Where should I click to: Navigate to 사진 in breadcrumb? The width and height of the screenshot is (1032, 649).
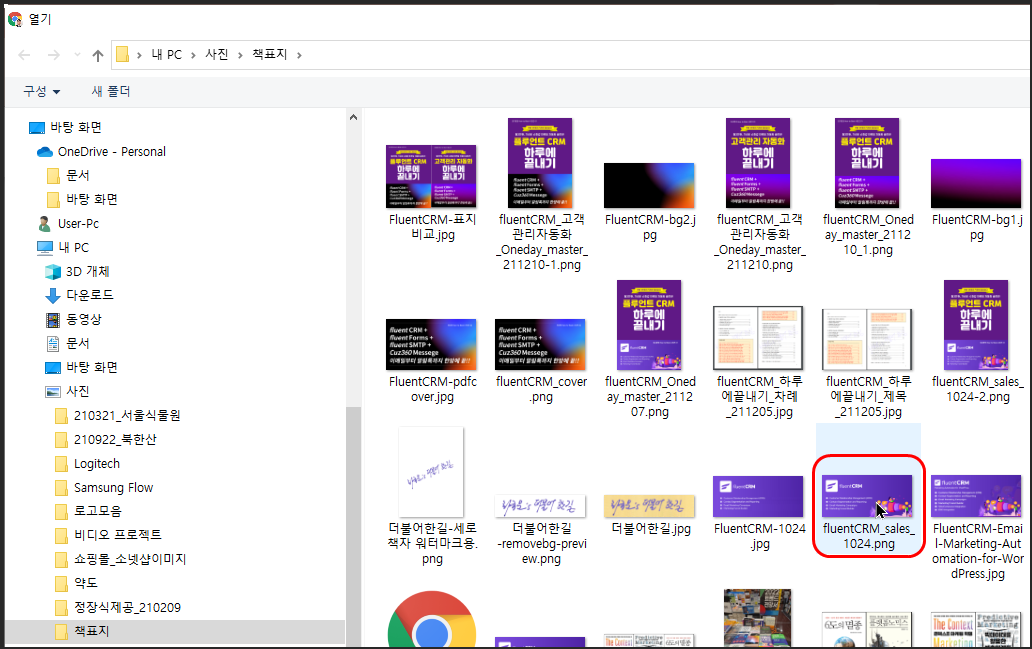click(217, 54)
